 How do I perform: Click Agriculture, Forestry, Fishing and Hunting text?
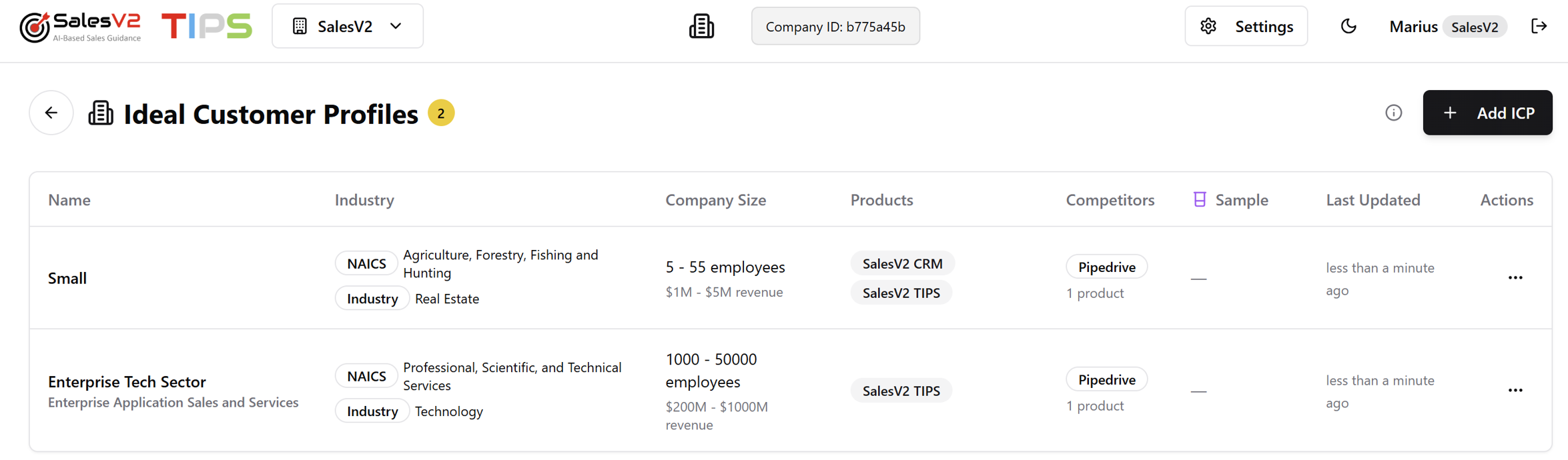point(500,263)
